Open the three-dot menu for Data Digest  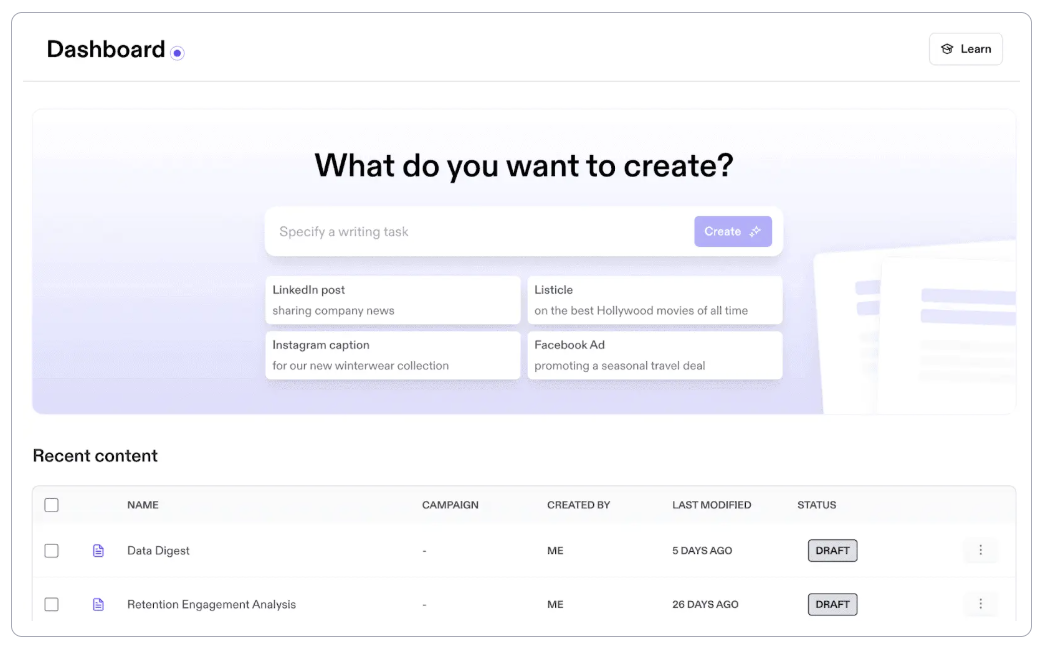point(981,550)
